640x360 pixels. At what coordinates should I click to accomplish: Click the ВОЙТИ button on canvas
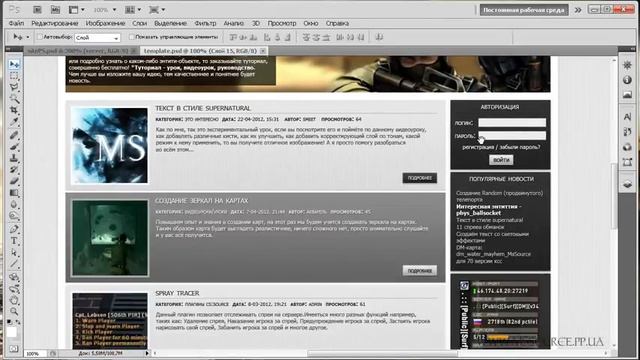point(501,160)
